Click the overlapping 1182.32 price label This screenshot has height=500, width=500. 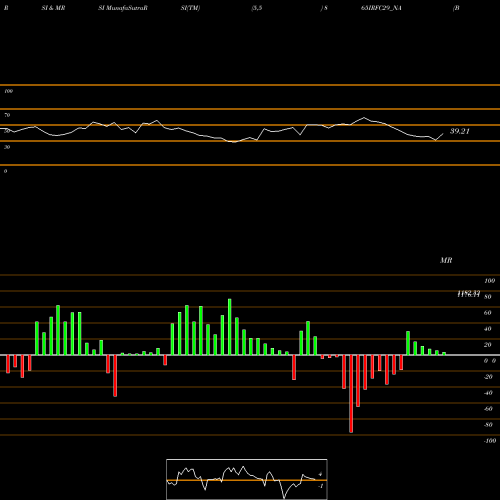tap(469, 293)
